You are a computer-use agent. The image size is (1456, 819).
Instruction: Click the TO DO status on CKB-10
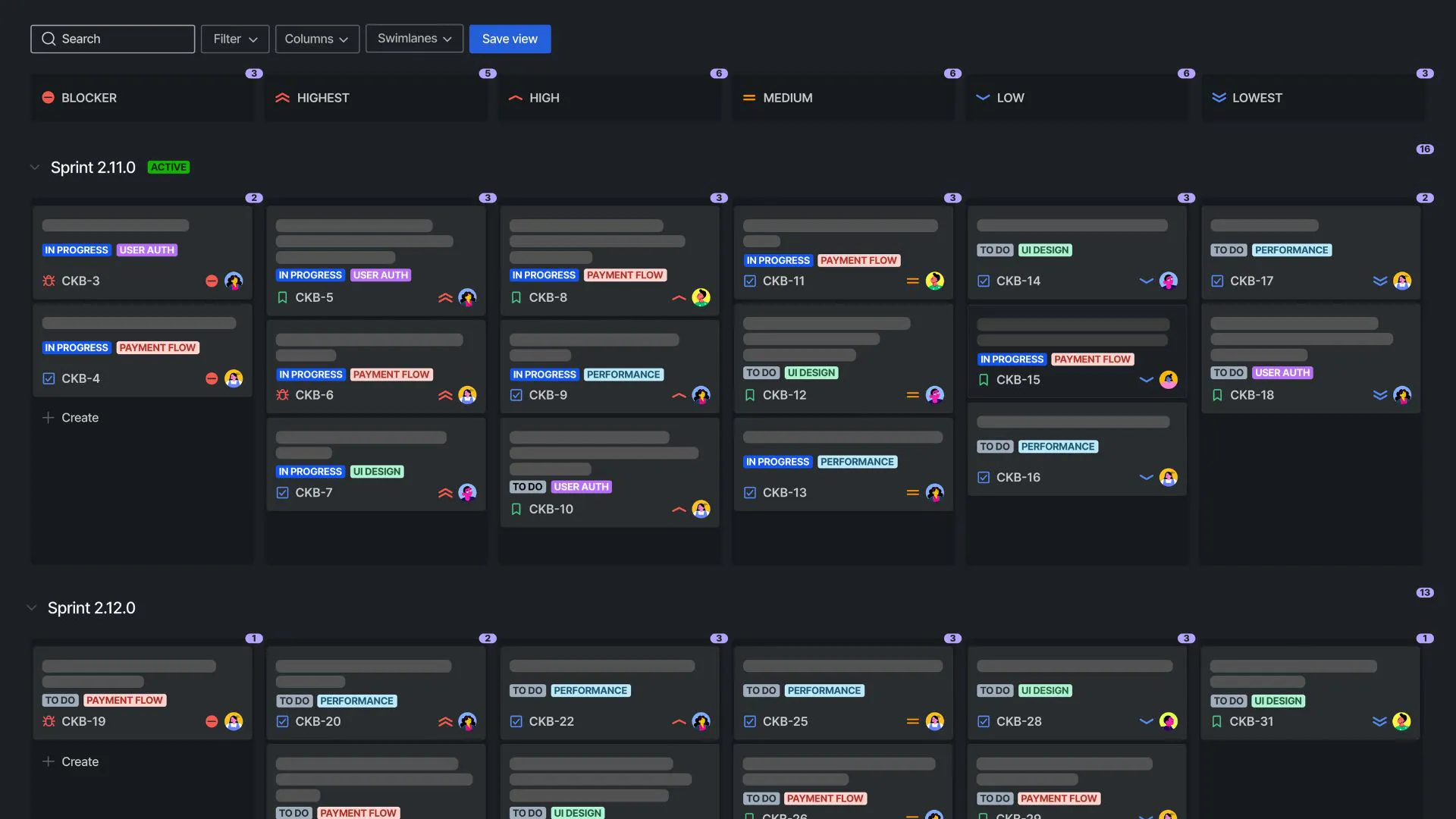coord(528,487)
